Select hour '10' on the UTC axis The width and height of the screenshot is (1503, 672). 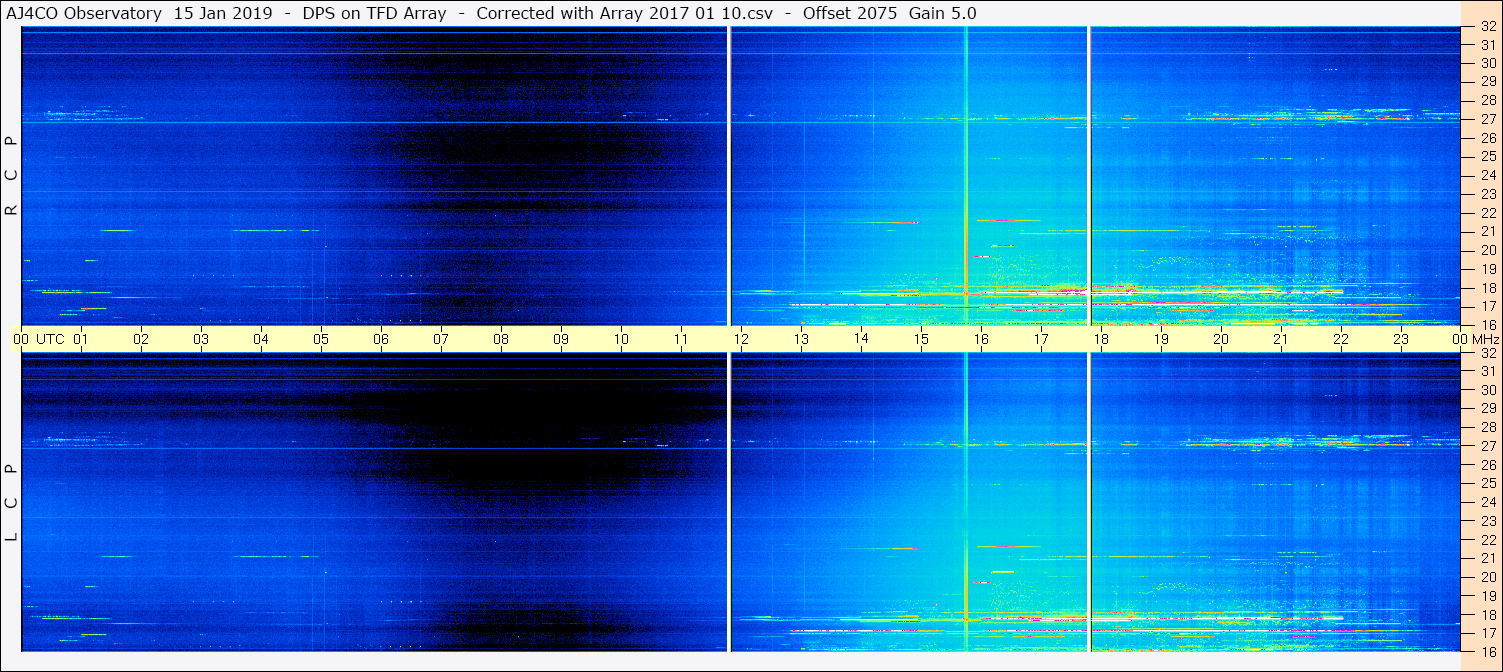point(621,339)
